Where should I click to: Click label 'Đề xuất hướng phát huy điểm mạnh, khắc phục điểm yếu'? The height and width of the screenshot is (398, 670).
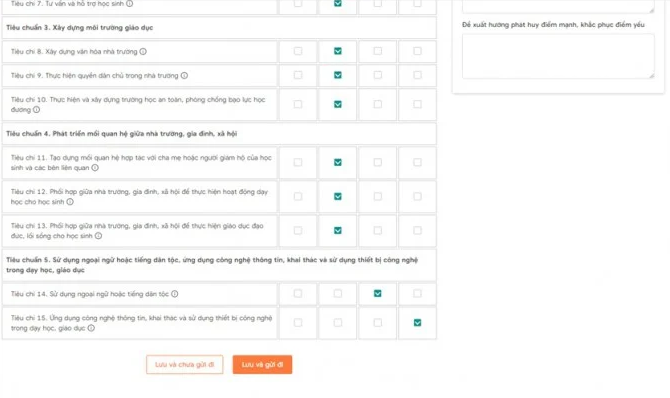pos(553,25)
